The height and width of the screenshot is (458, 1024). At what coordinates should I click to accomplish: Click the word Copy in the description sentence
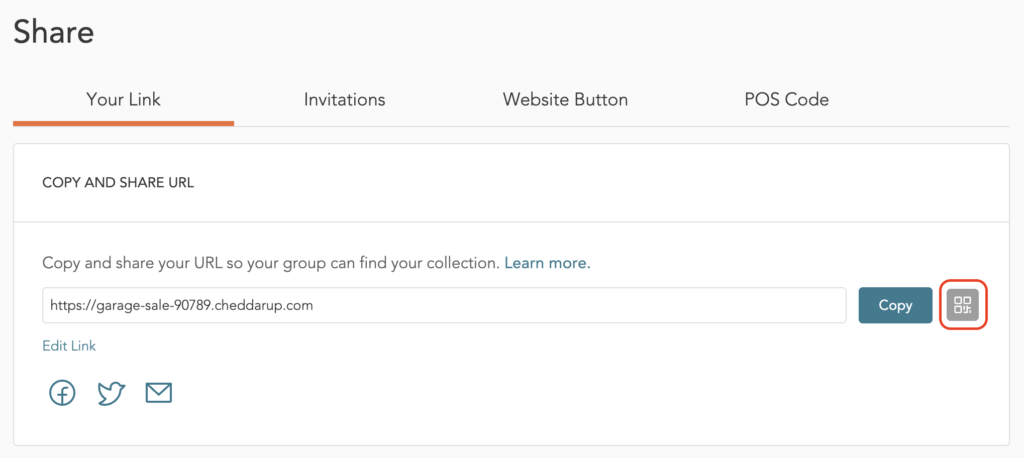(62, 264)
